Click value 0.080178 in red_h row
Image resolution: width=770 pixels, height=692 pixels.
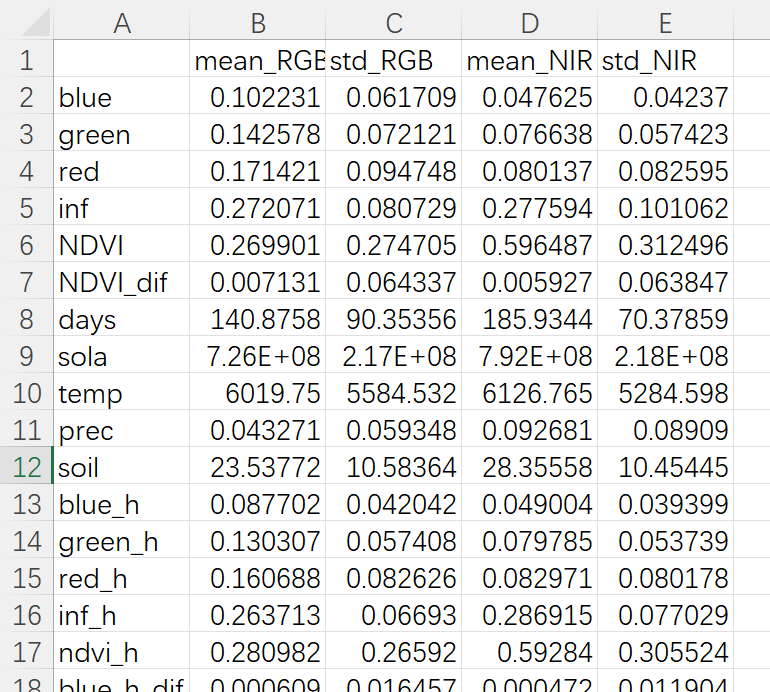[x=665, y=578]
